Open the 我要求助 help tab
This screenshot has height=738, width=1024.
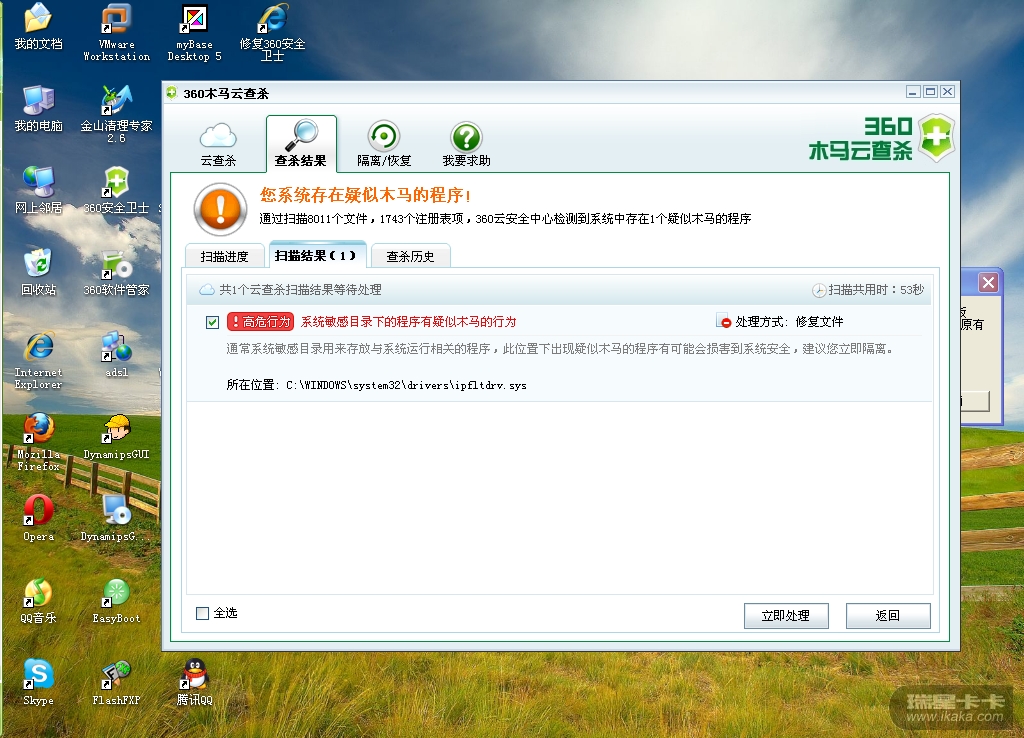coord(466,144)
